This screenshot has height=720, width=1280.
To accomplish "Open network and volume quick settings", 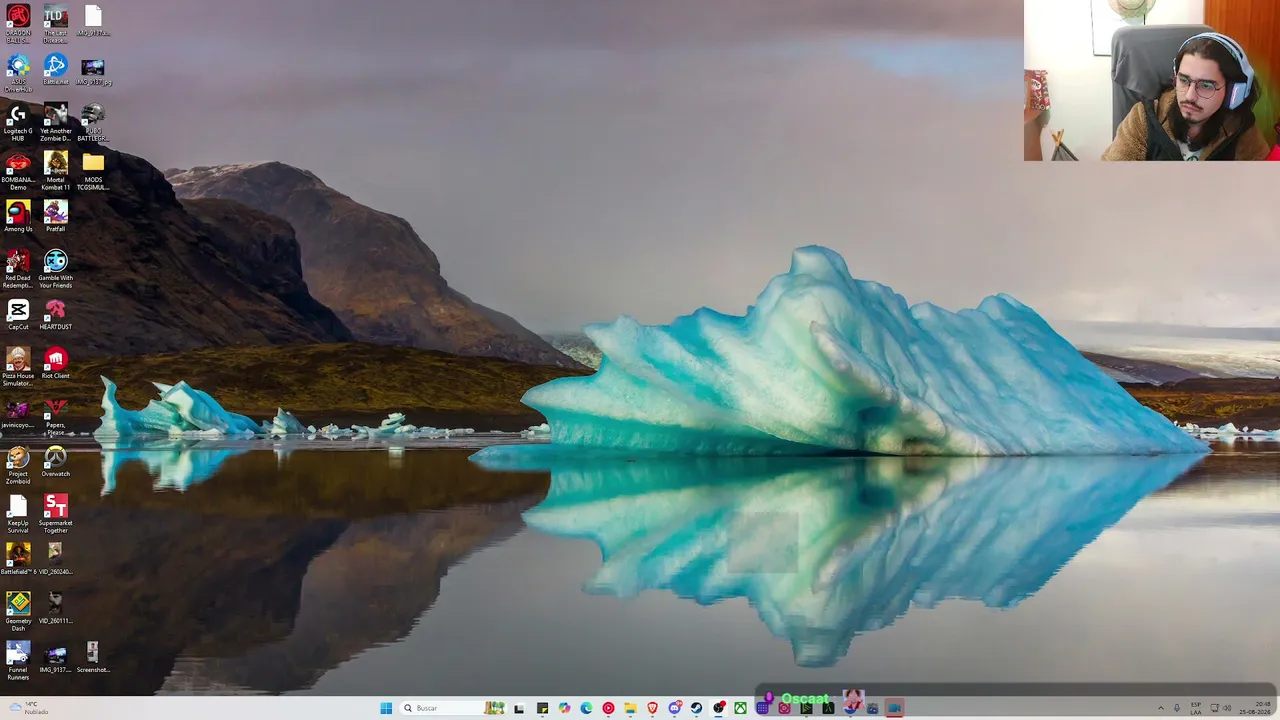I will click(x=1221, y=708).
